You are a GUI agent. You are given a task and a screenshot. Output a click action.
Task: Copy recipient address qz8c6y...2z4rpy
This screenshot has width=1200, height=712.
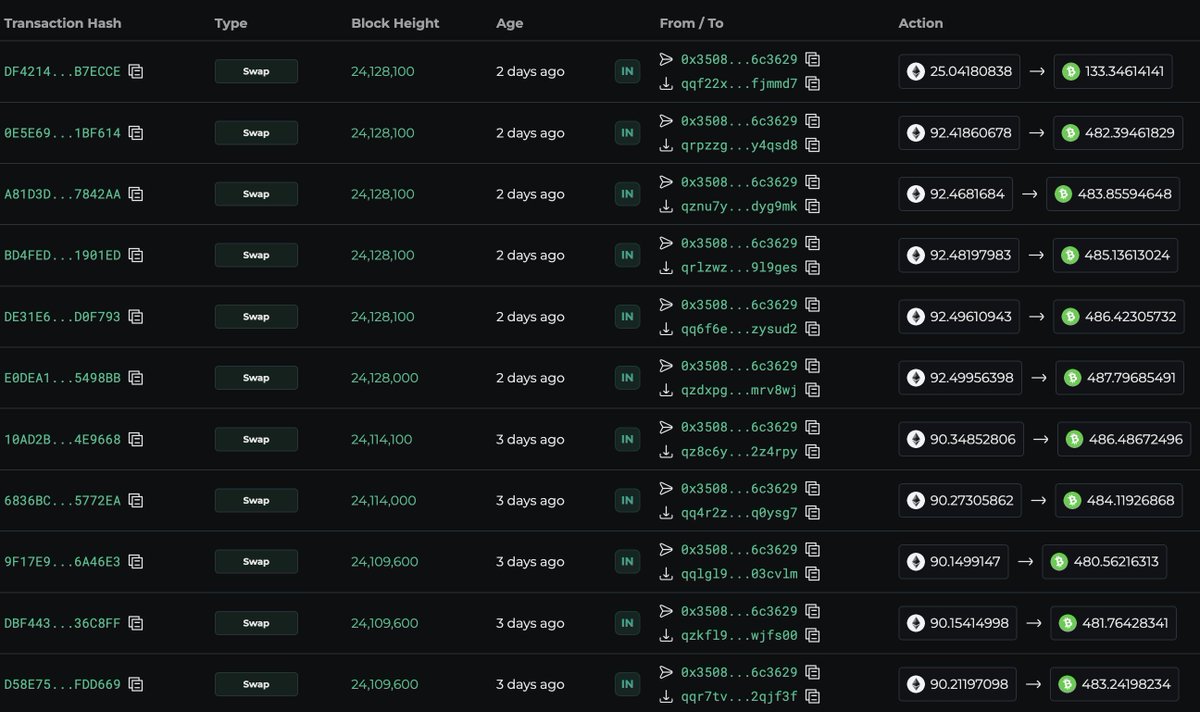[813, 452]
